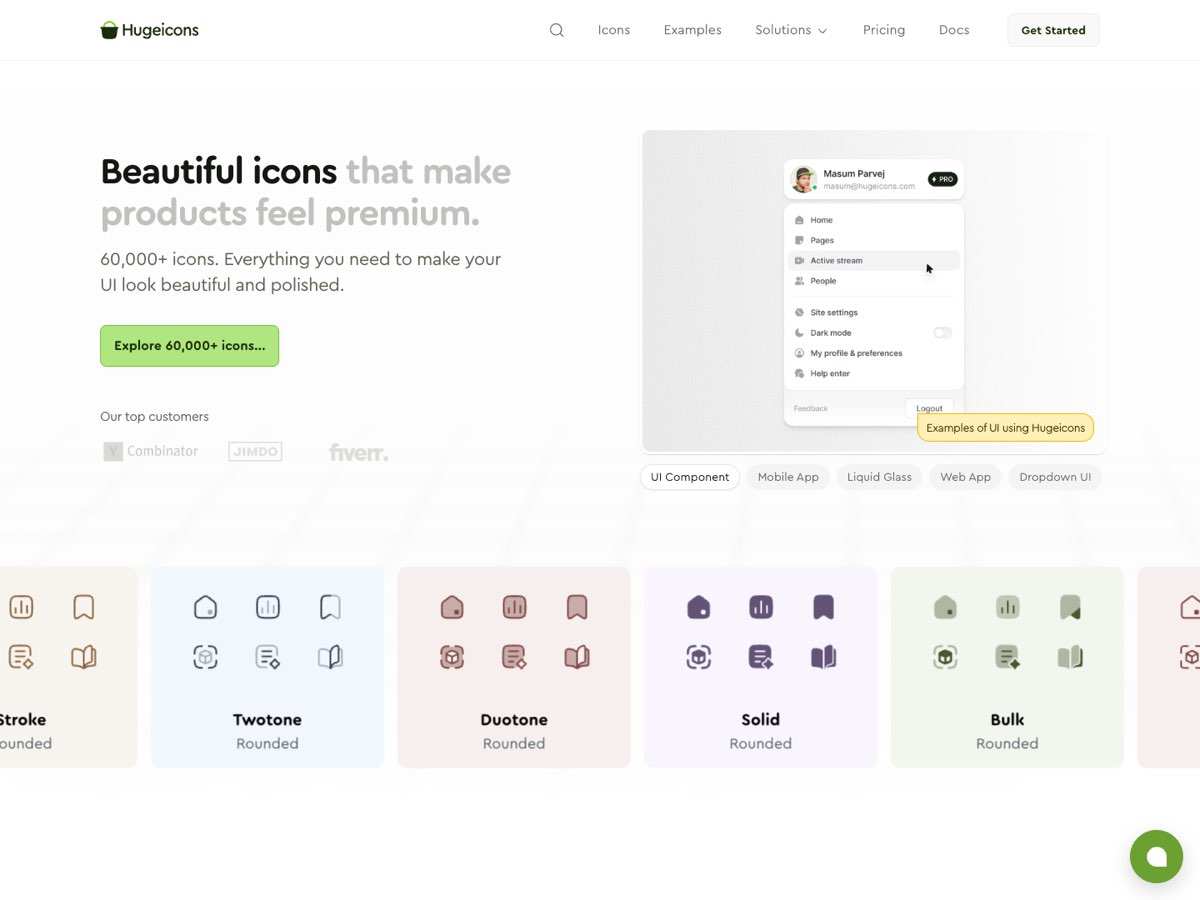Click the cube scan icon in the Twotone card
This screenshot has height=900, width=1200.
coord(205,657)
